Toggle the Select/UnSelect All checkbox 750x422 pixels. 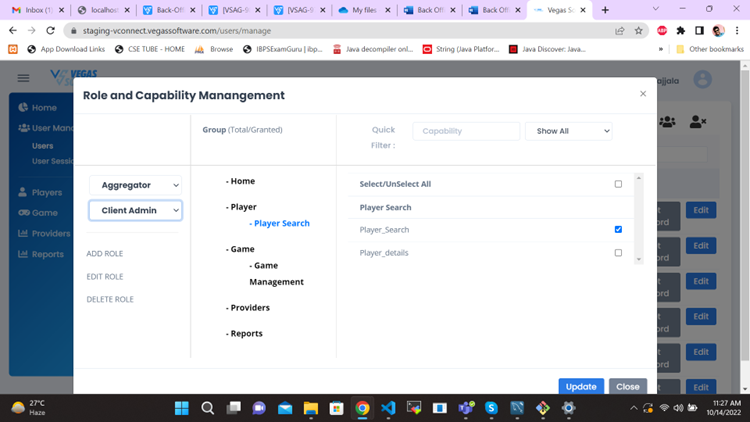(618, 184)
